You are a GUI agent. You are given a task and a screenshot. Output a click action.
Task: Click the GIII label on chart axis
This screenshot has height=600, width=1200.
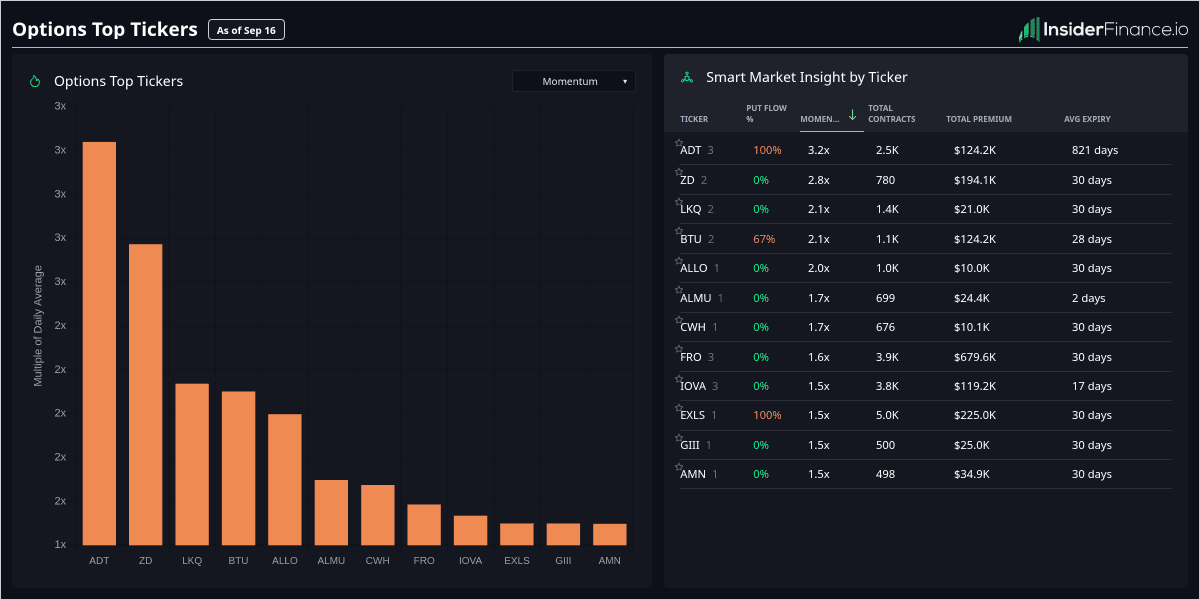[x=563, y=561]
